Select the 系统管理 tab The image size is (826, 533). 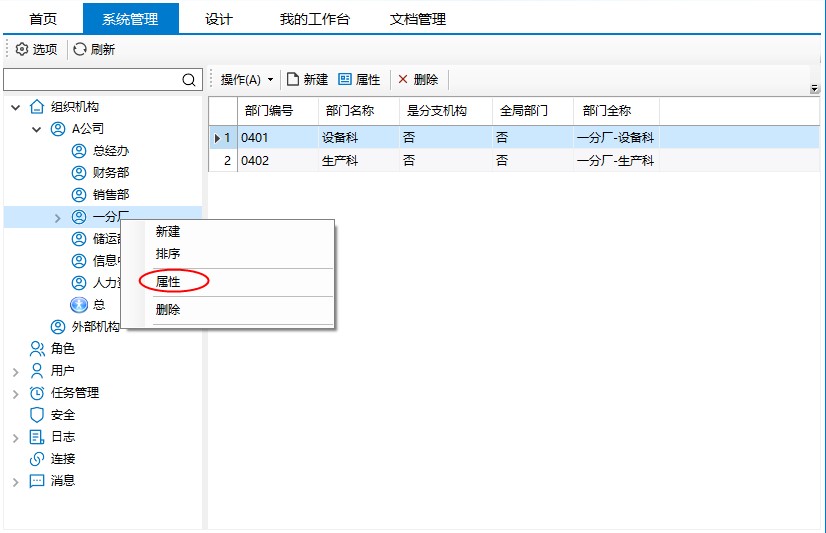coord(131,19)
